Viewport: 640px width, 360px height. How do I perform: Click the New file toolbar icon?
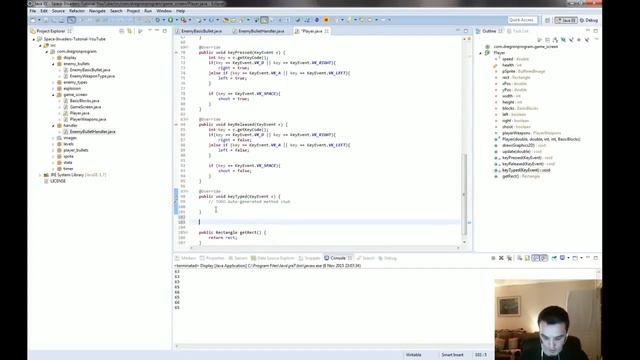click(x=33, y=20)
